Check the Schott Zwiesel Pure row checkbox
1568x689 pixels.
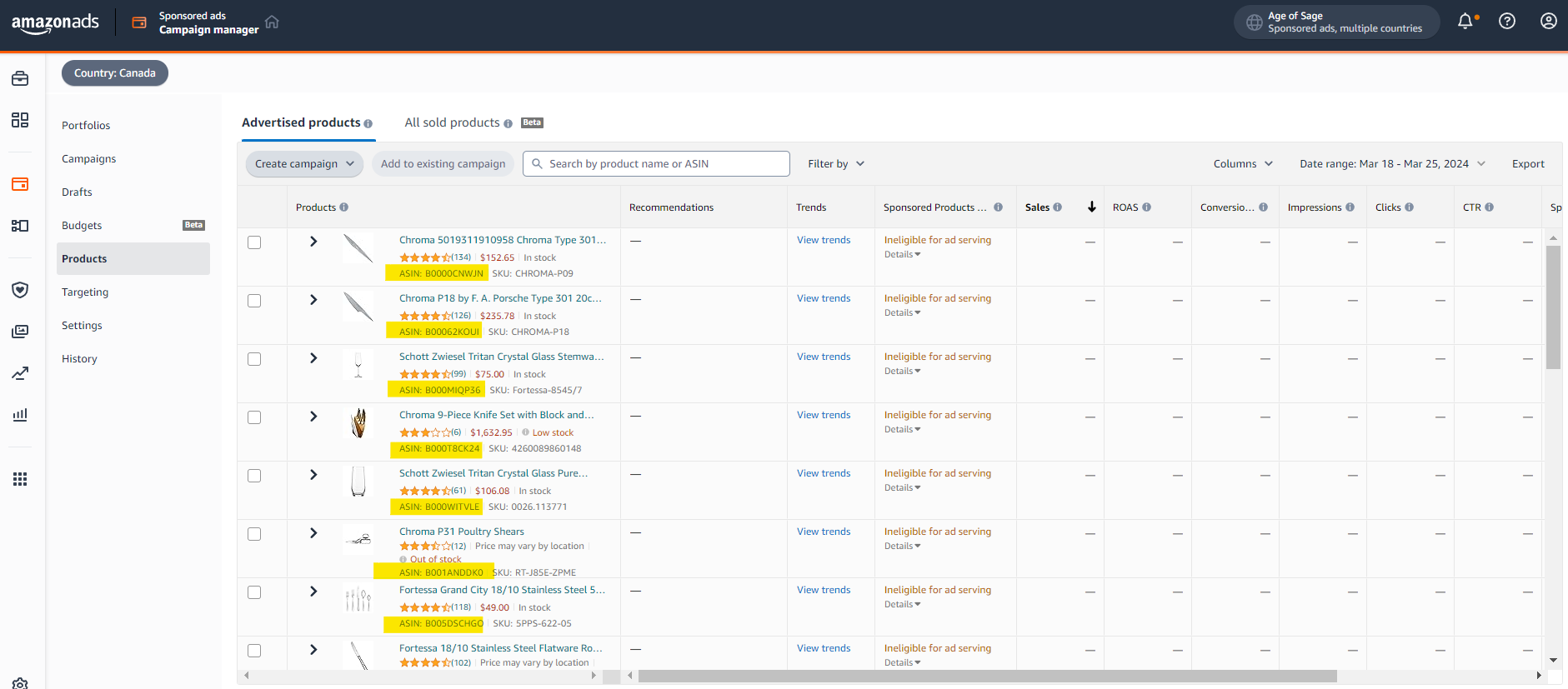click(254, 476)
